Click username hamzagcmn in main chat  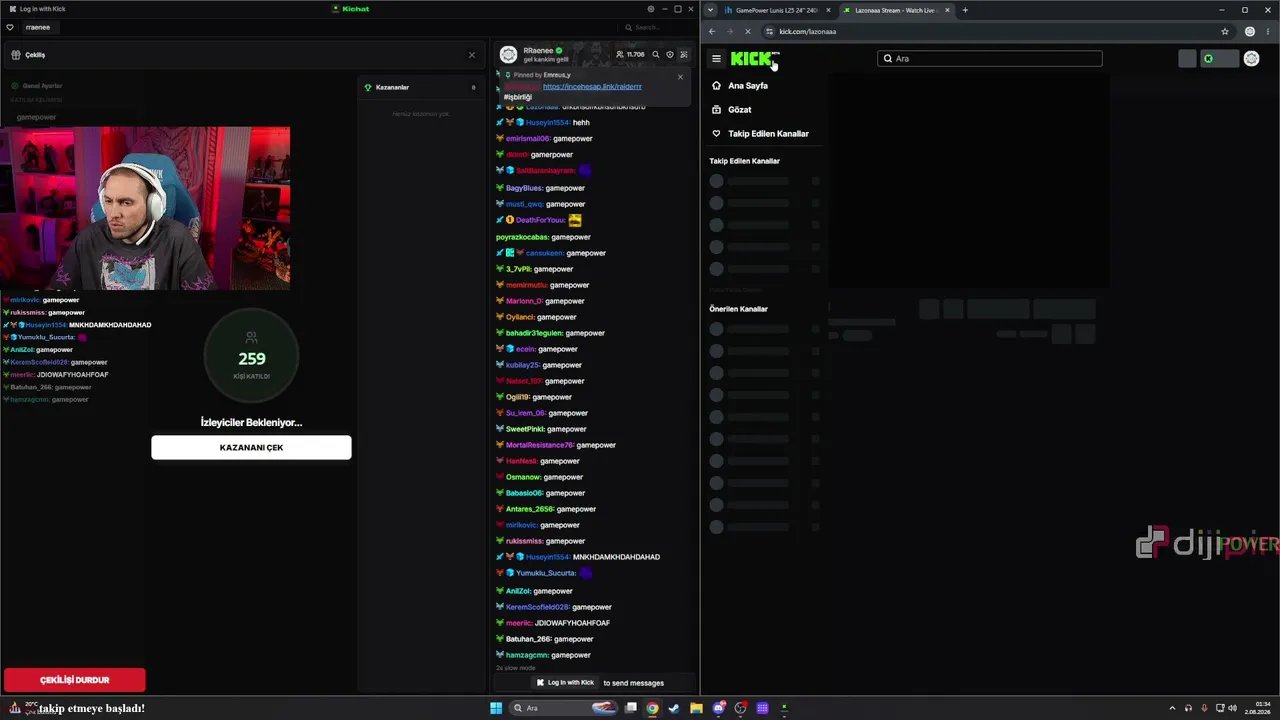pyautogui.click(x=527, y=655)
